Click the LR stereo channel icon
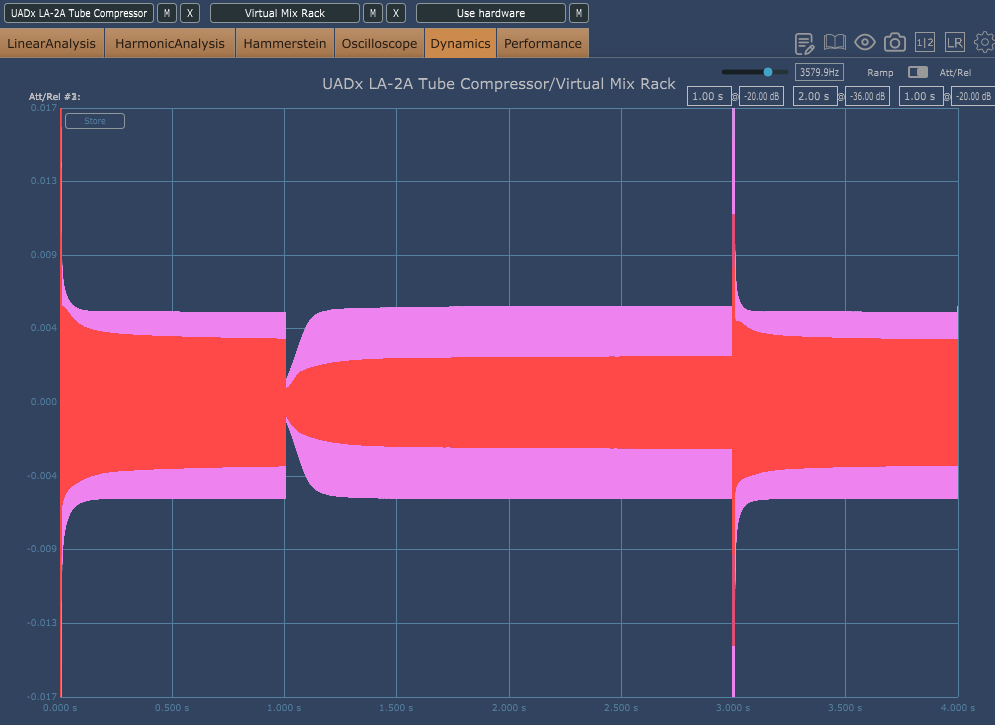This screenshot has height=725, width=995. (954, 42)
